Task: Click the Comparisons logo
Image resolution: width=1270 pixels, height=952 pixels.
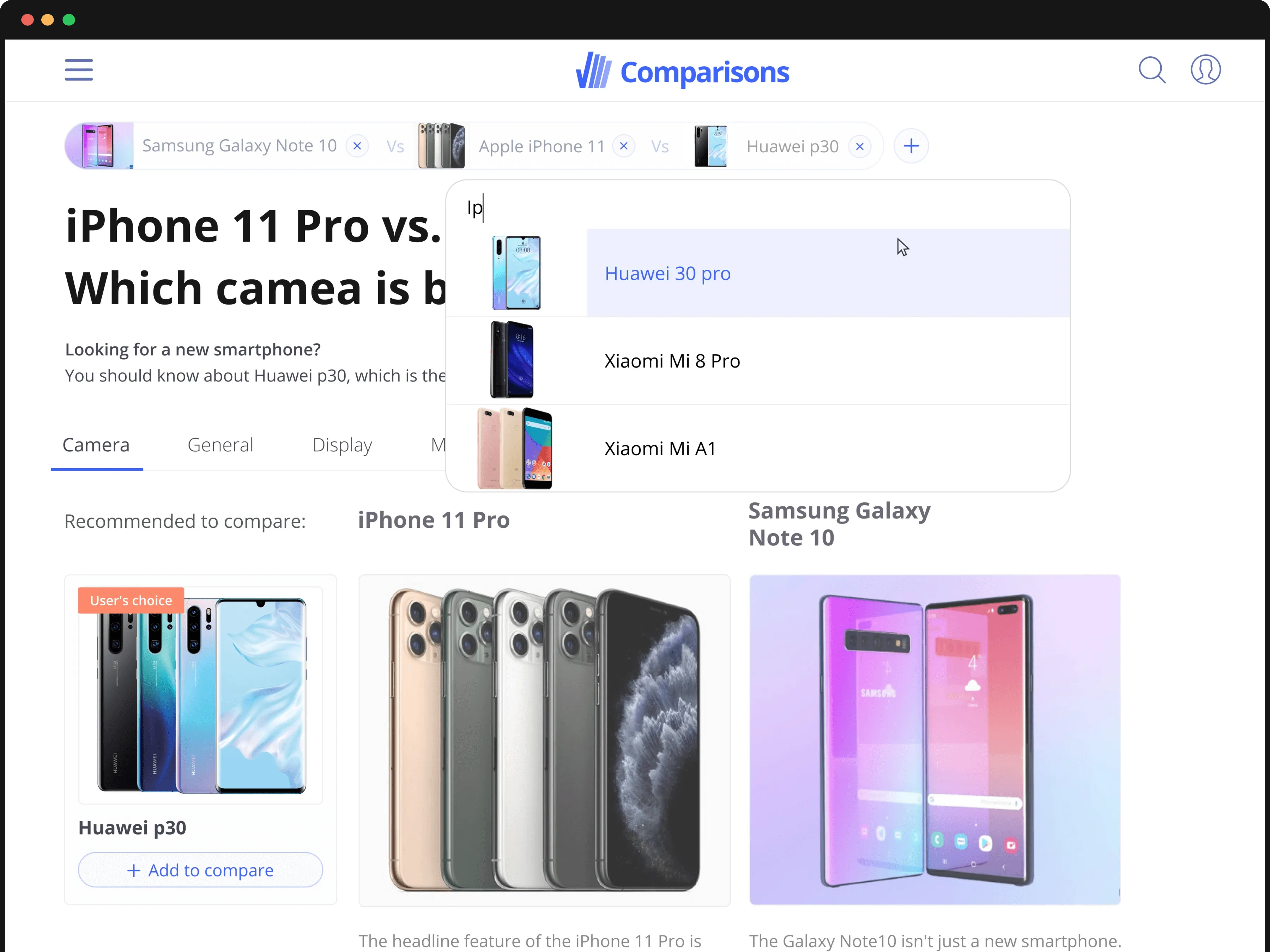Action: point(683,71)
